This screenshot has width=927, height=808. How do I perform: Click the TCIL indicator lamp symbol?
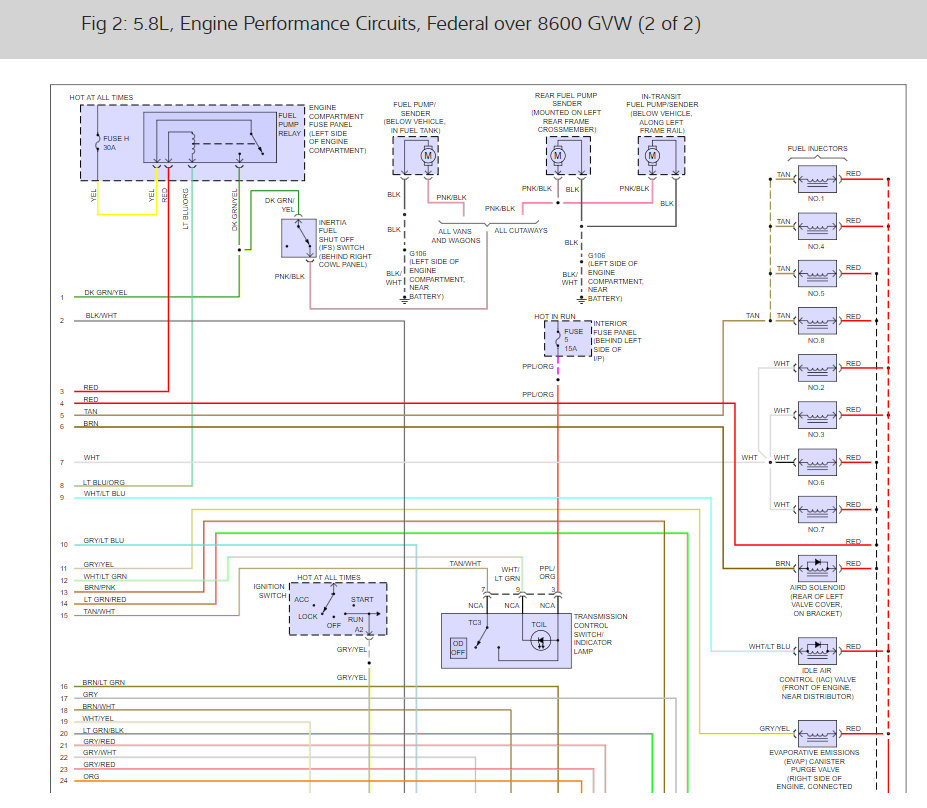tap(540, 641)
